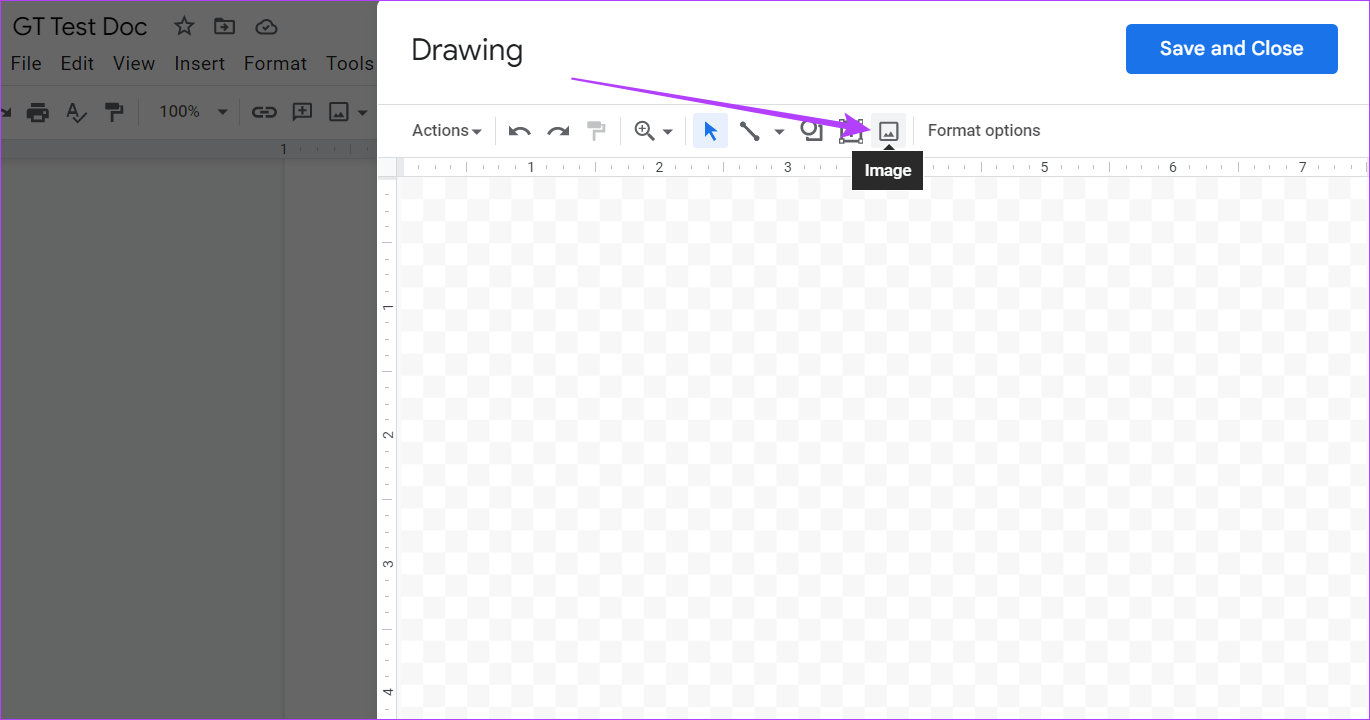Select the Line tool
The width and height of the screenshot is (1370, 720).
(751, 130)
